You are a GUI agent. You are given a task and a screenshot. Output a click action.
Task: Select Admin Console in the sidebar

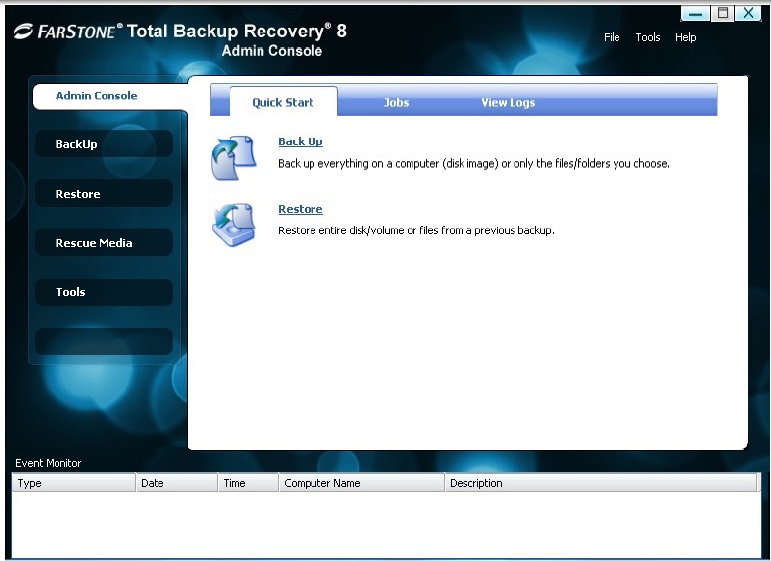pos(108,96)
